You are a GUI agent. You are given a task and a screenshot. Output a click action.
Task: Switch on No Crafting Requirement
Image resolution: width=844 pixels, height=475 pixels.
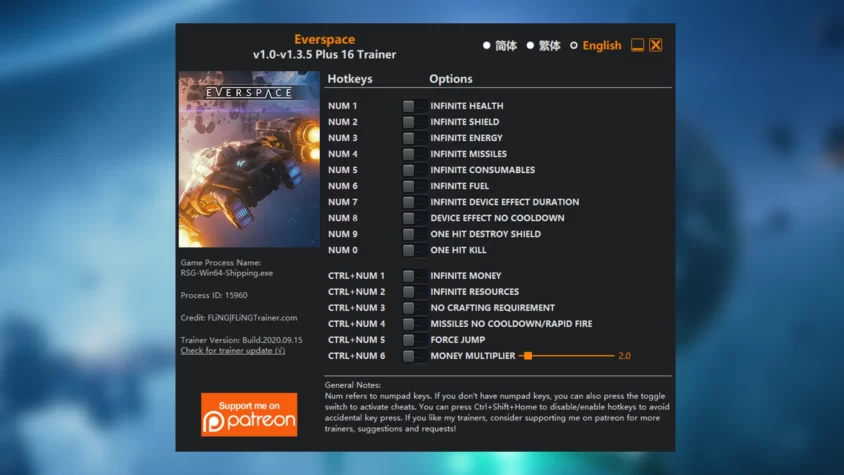[414, 308]
